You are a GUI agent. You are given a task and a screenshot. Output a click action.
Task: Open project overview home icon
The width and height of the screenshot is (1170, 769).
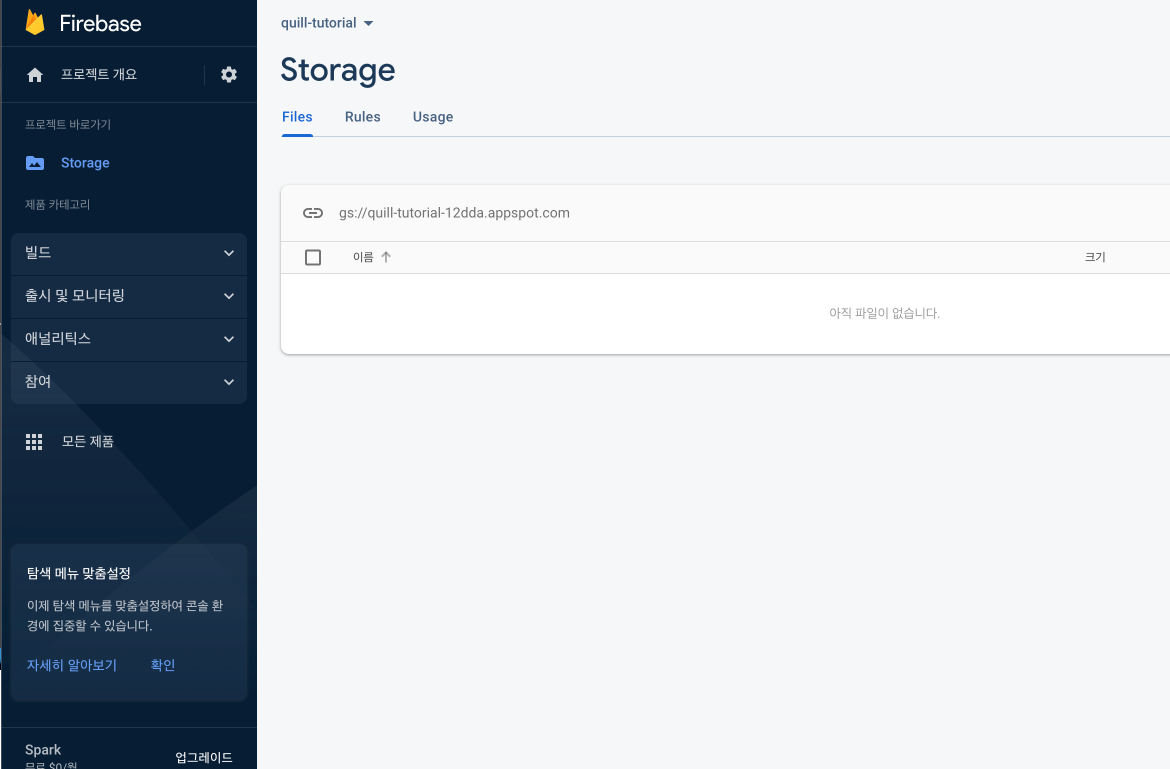[34, 75]
